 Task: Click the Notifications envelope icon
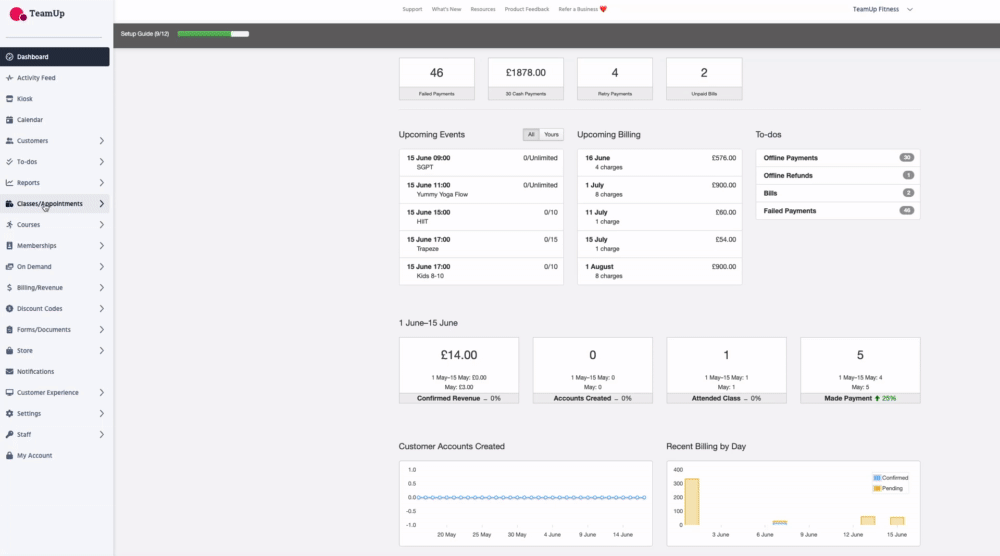(9, 372)
